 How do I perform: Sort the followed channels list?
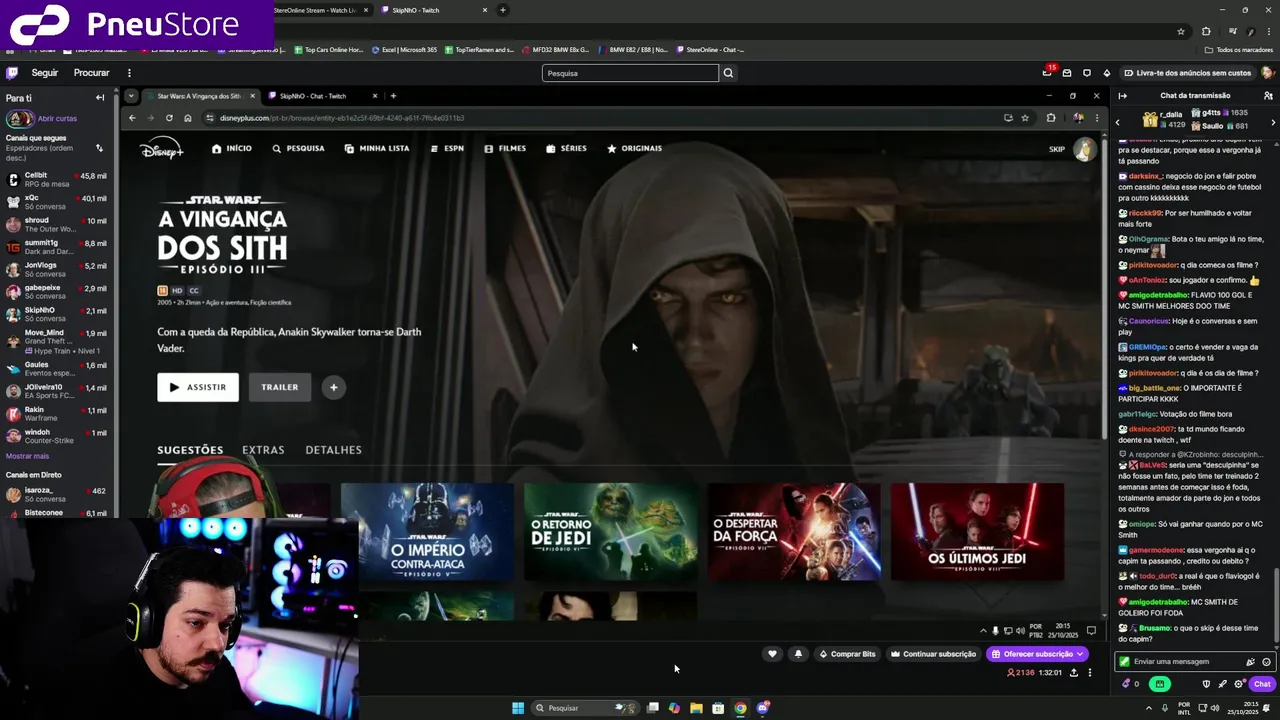(x=99, y=148)
